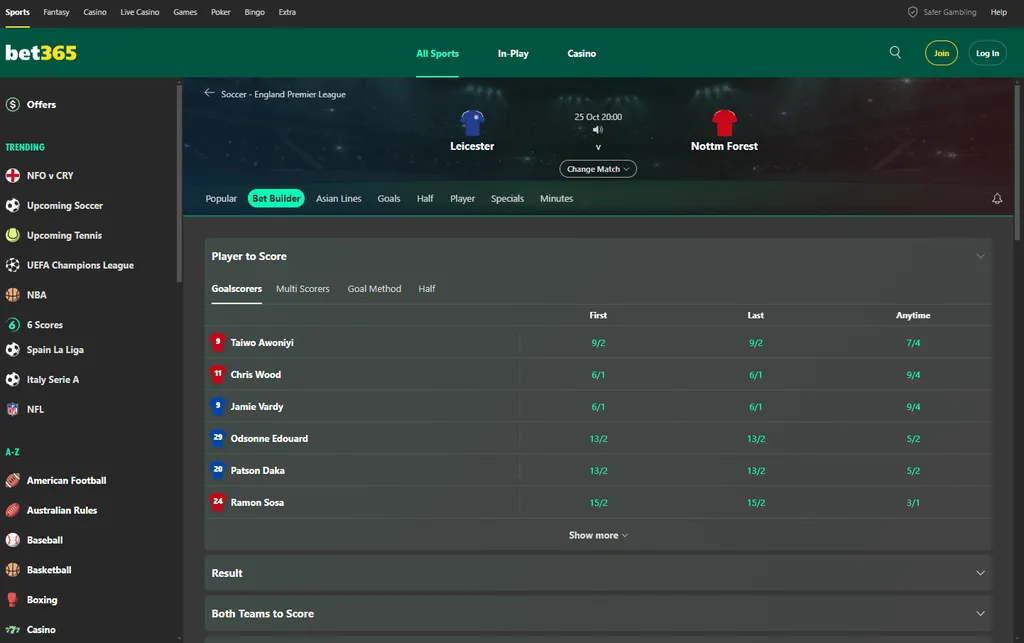
Task: Open the 6 Scores icon in sidebar
Action: [12, 324]
